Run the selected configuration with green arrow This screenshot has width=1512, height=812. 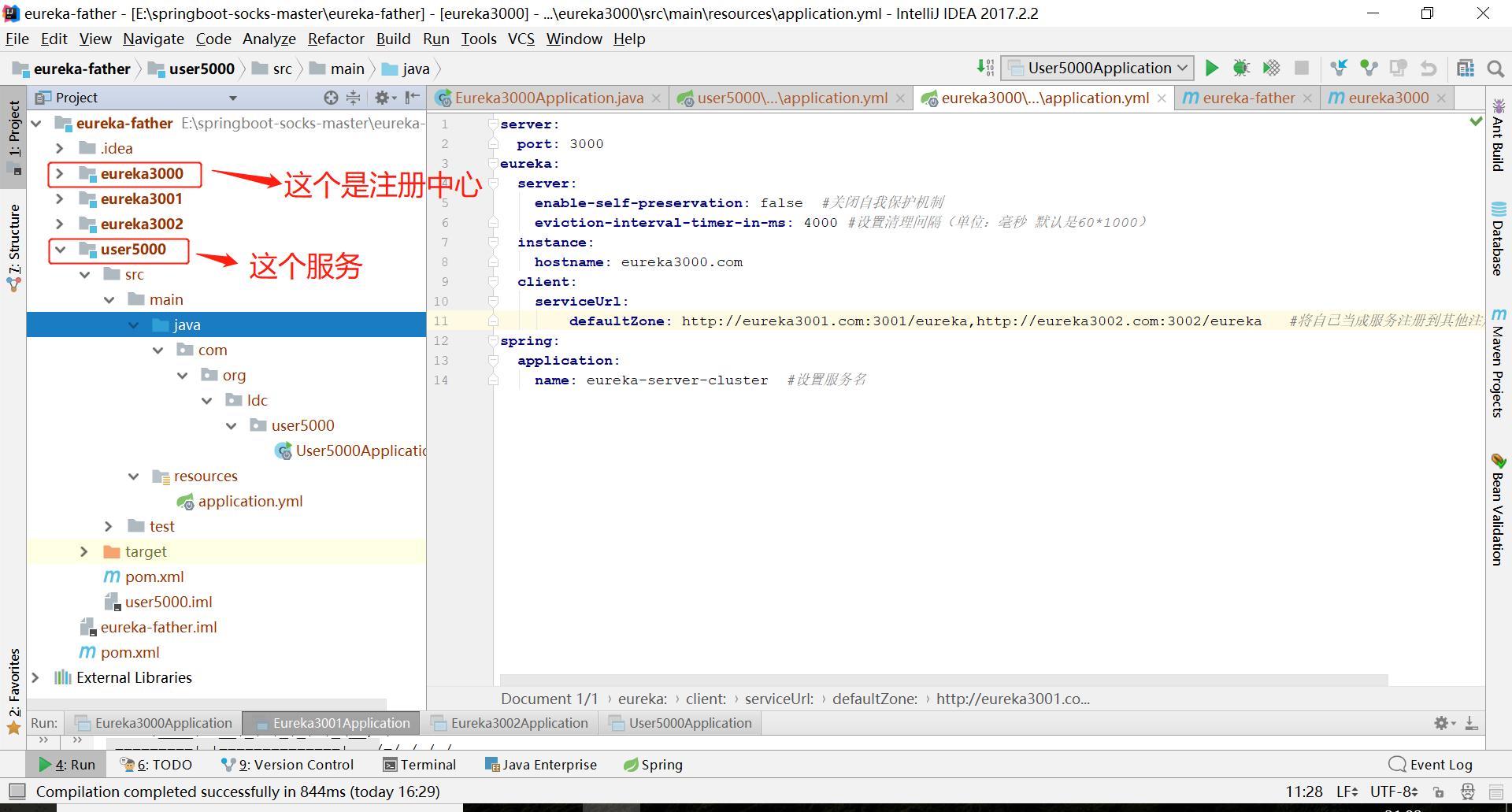1212,69
